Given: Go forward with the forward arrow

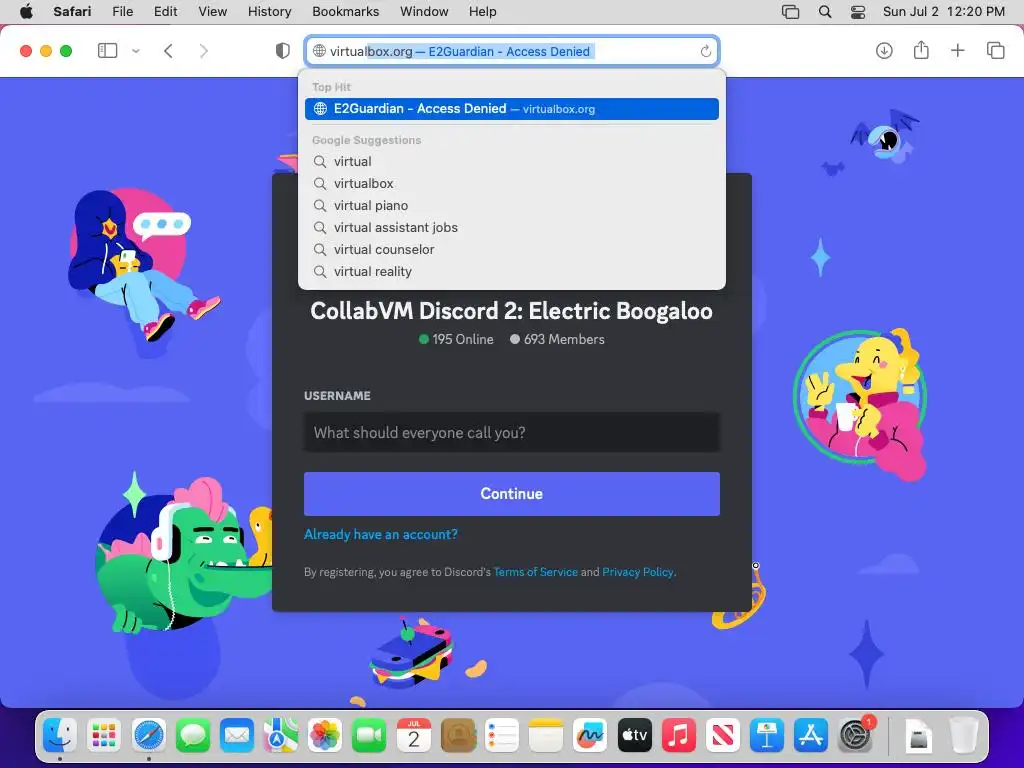Looking at the screenshot, I should click(204, 51).
